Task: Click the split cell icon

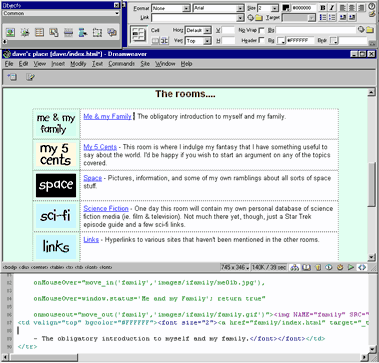Action: (x=165, y=41)
